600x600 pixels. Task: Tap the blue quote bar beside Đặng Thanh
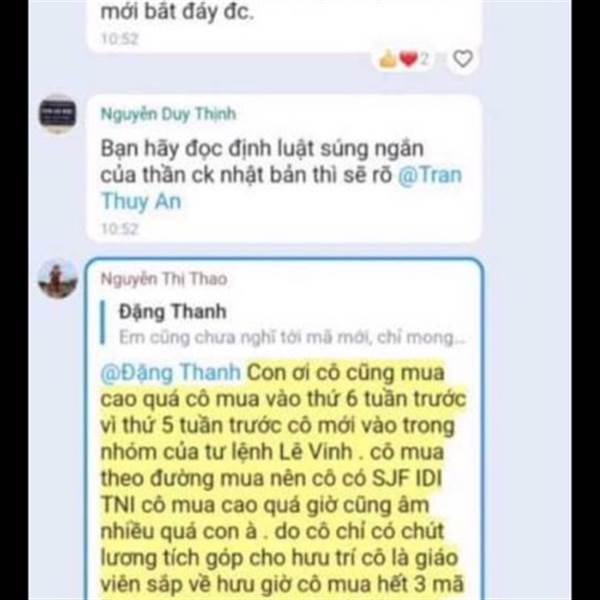click(x=102, y=323)
